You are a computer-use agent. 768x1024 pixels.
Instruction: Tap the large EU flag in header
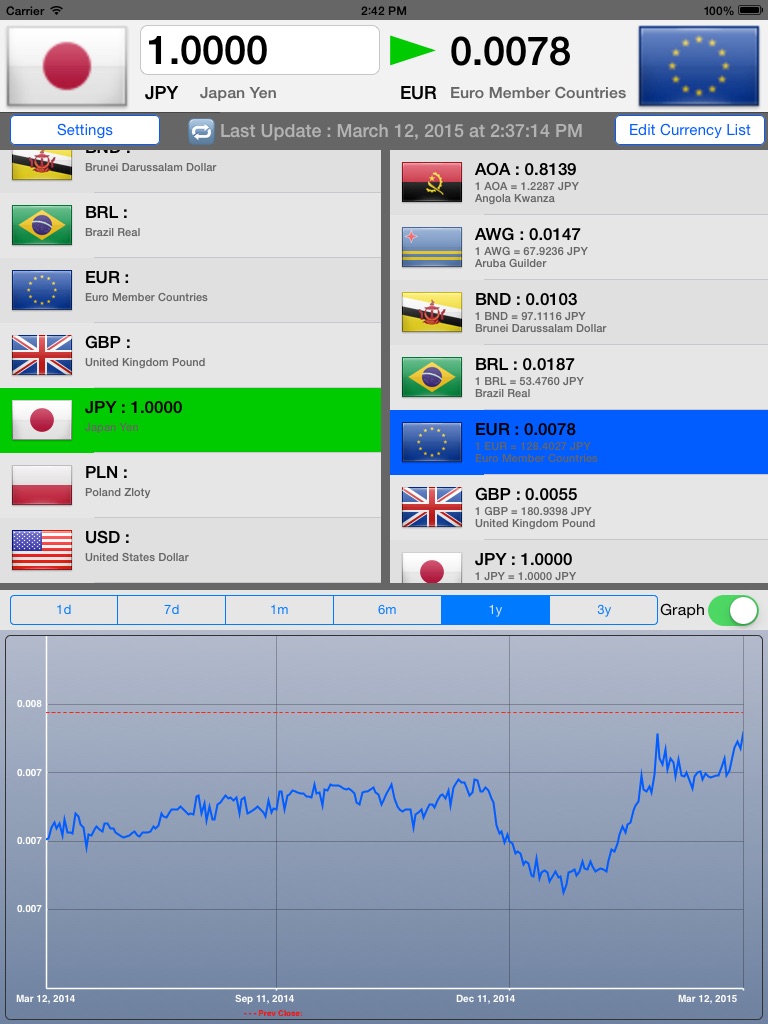[699, 66]
